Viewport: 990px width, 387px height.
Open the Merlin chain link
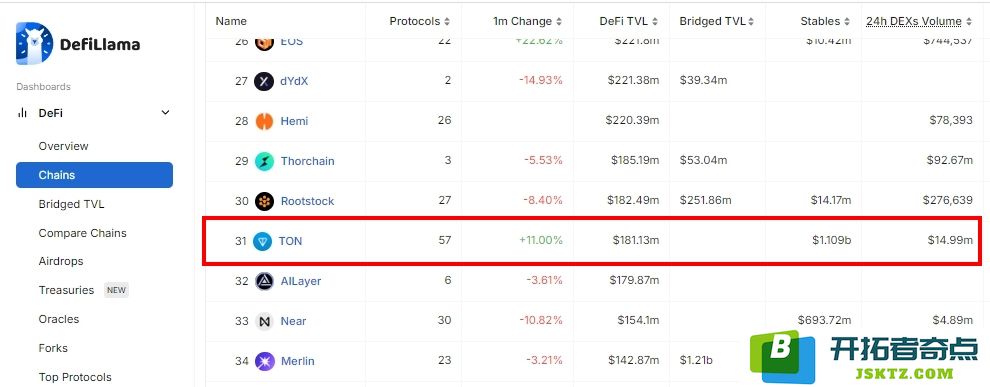(297, 360)
